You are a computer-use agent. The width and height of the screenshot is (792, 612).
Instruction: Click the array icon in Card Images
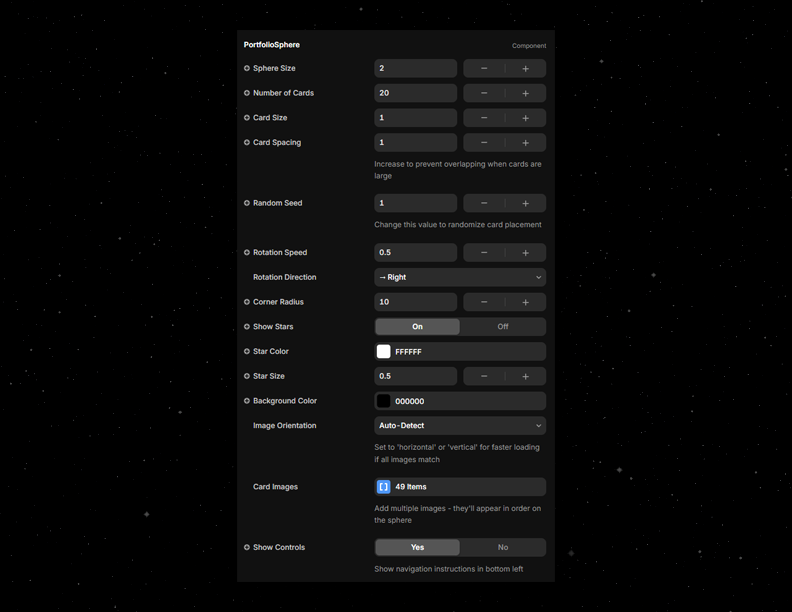tap(383, 487)
